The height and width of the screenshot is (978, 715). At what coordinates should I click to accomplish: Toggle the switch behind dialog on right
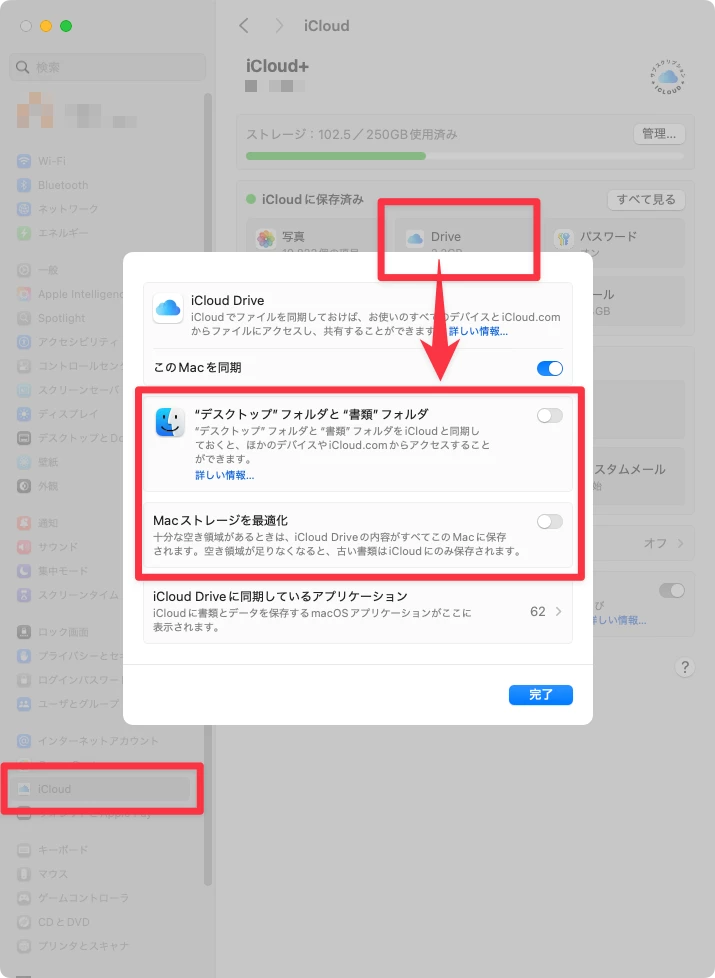(x=671, y=590)
